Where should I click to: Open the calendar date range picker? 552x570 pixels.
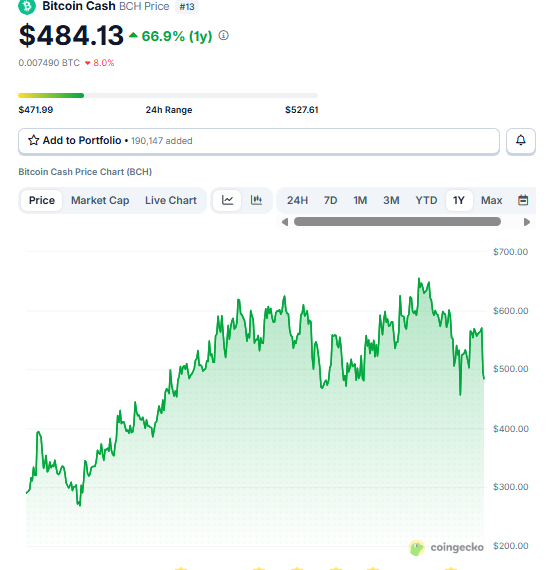523,200
